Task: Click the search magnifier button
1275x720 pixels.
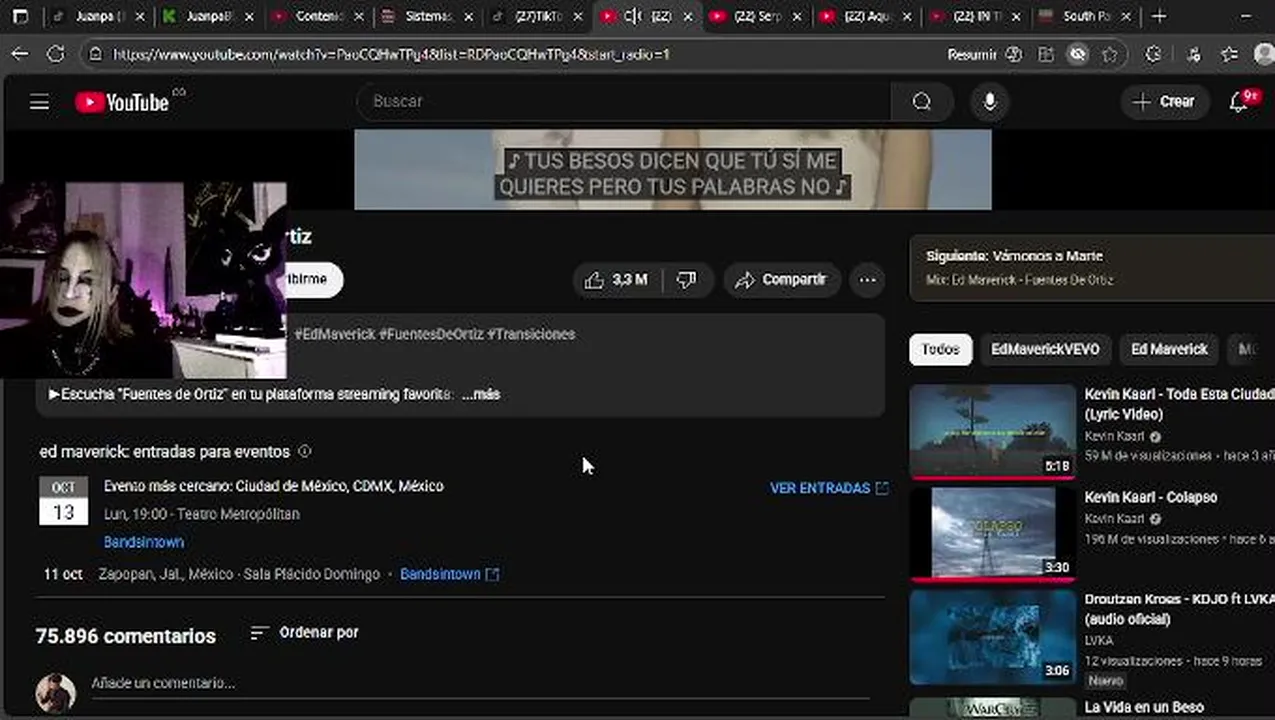Action: [x=921, y=101]
